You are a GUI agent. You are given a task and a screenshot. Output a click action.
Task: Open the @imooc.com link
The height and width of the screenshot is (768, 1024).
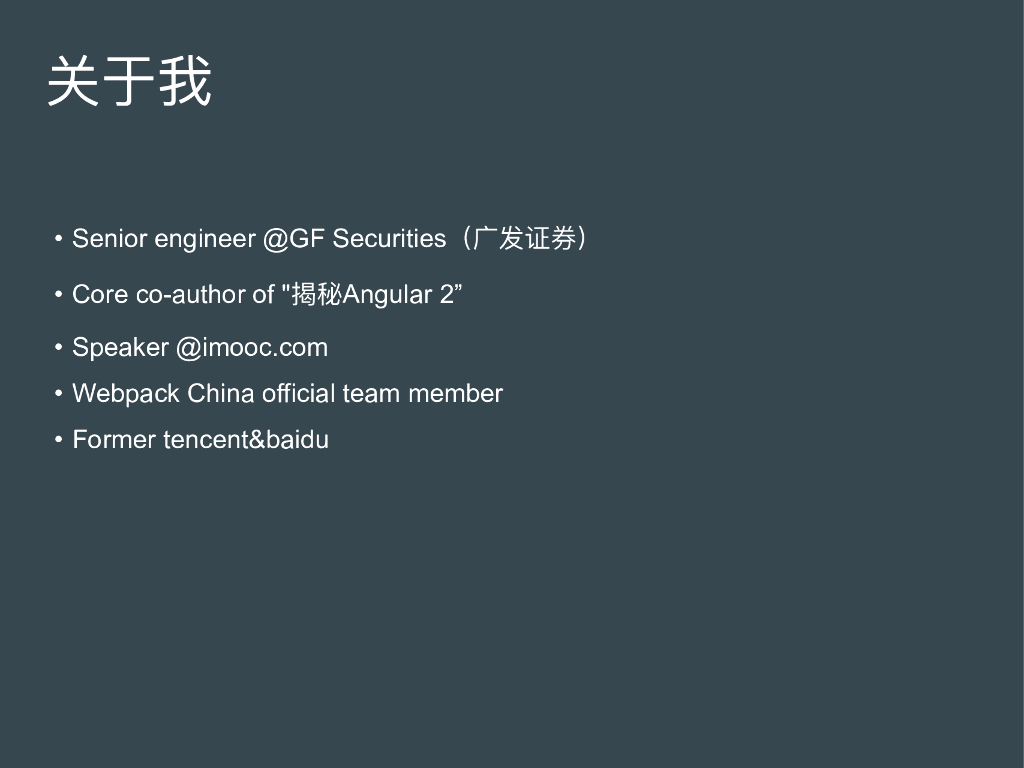click(x=252, y=348)
